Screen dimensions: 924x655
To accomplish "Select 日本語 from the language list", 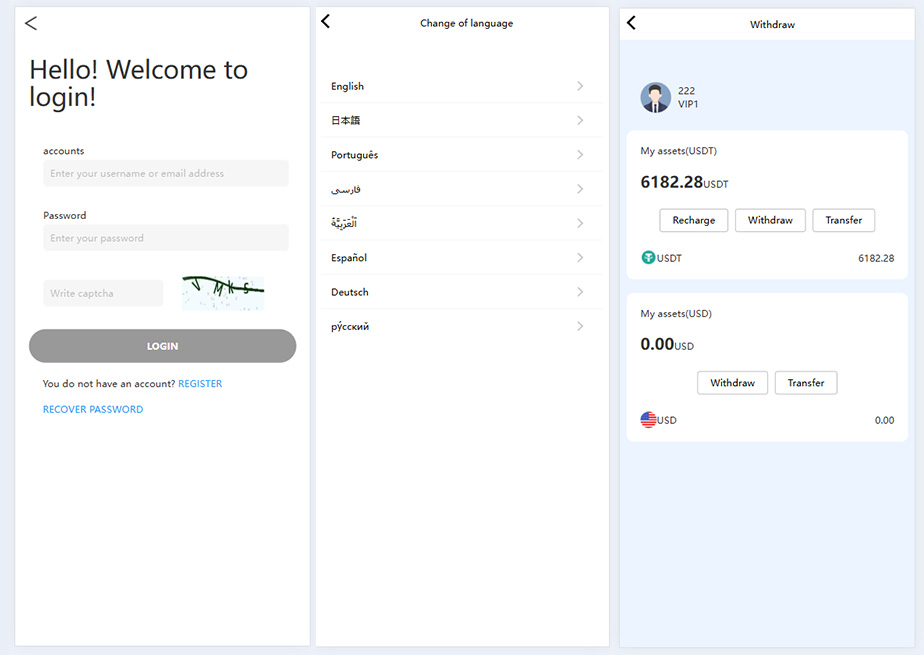I will coord(346,121).
